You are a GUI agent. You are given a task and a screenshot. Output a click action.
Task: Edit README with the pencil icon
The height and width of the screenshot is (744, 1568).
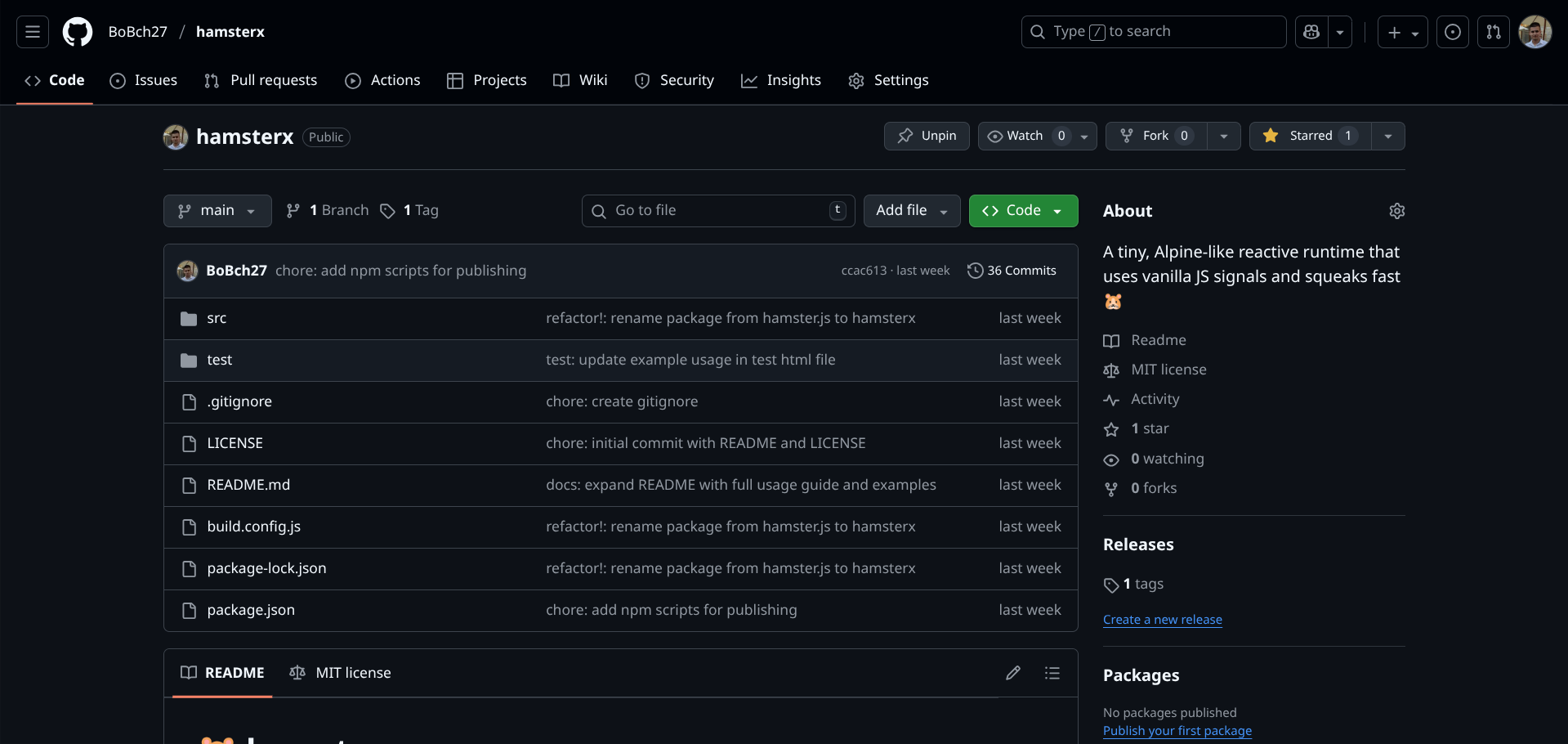pos(1012,673)
